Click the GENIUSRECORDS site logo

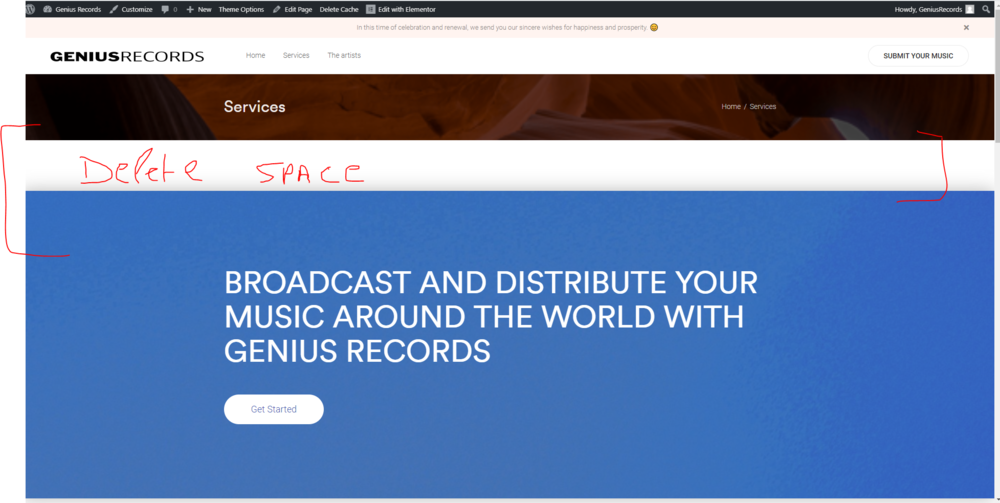coord(127,56)
